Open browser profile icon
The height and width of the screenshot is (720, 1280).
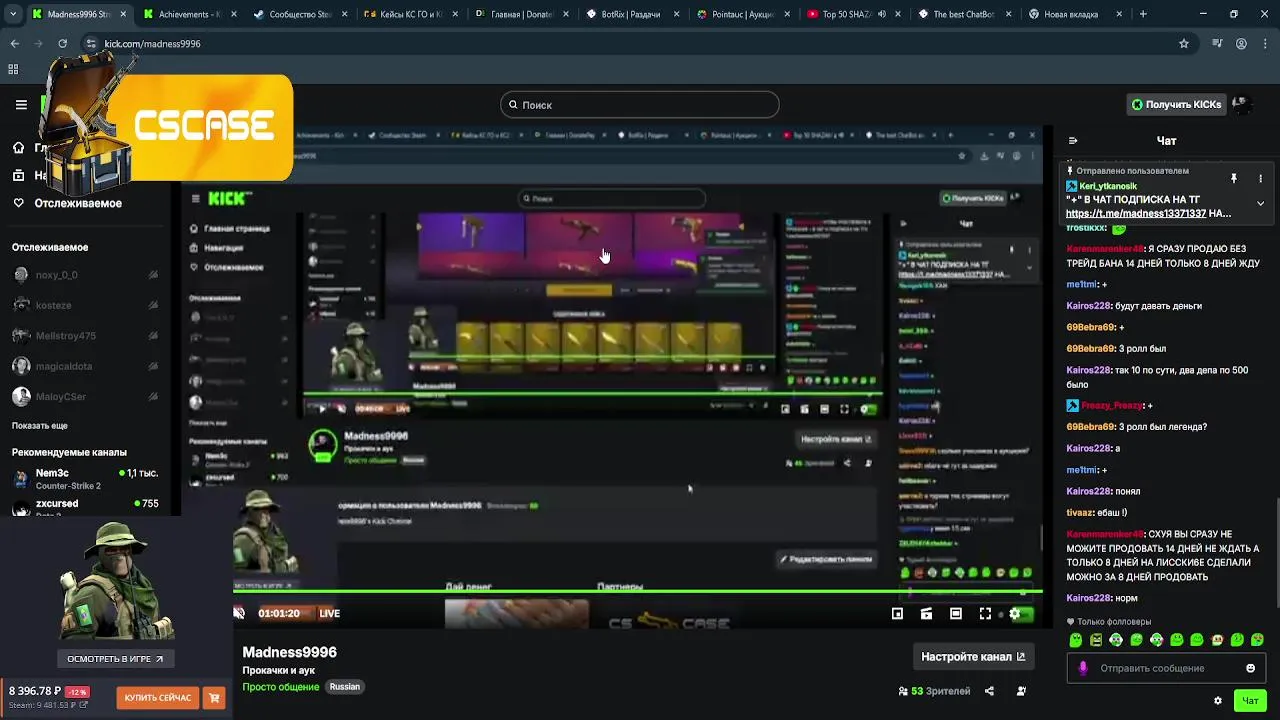point(1241,44)
